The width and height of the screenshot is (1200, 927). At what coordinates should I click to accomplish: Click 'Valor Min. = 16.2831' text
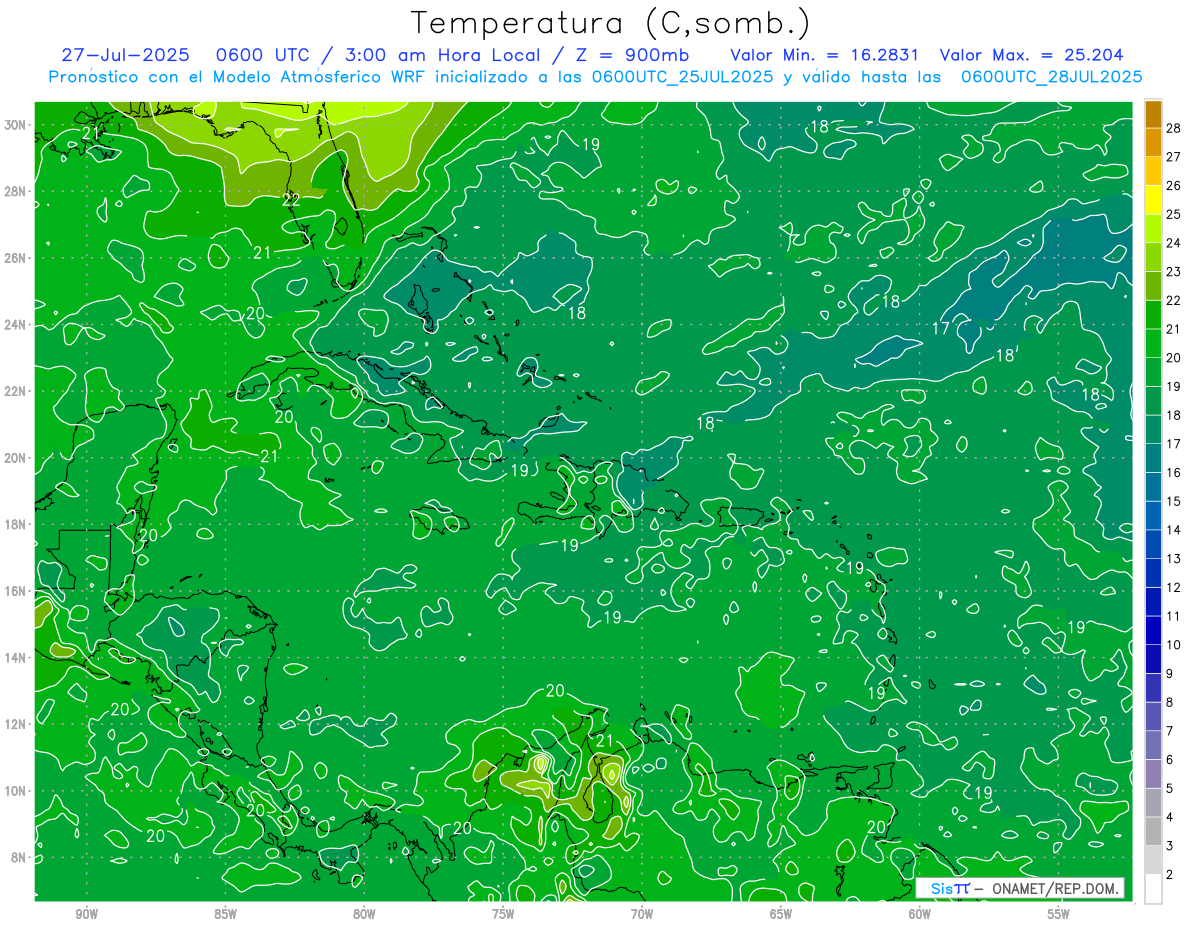pyautogui.click(x=824, y=55)
